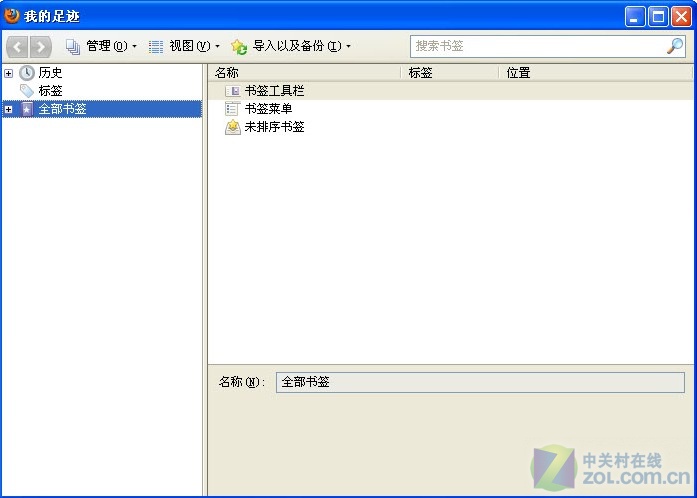
Task: Select 标签 in the sidebar
Action: (50, 91)
